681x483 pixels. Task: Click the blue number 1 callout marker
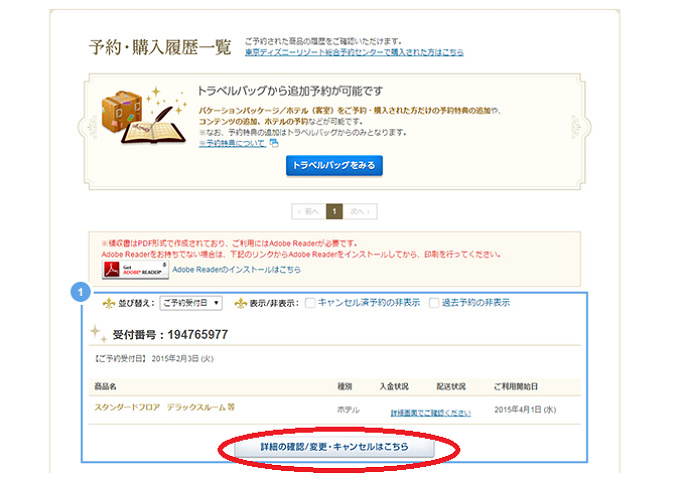pyautogui.click(x=82, y=293)
